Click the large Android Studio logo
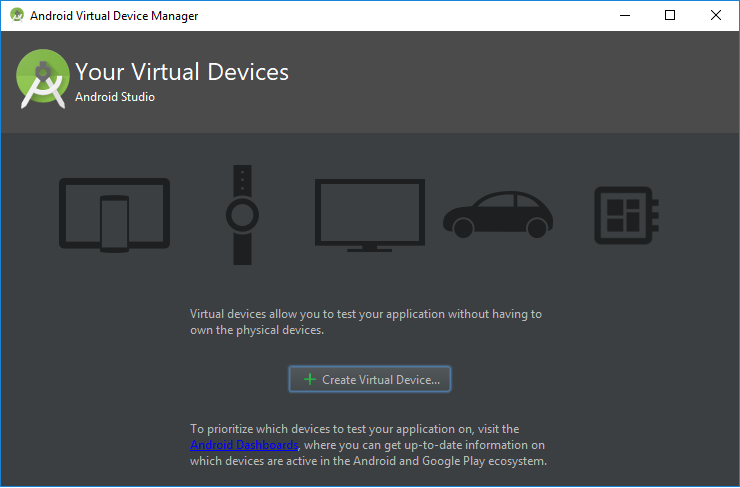The image size is (740, 488). pyautogui.click(x=43, y=79)
